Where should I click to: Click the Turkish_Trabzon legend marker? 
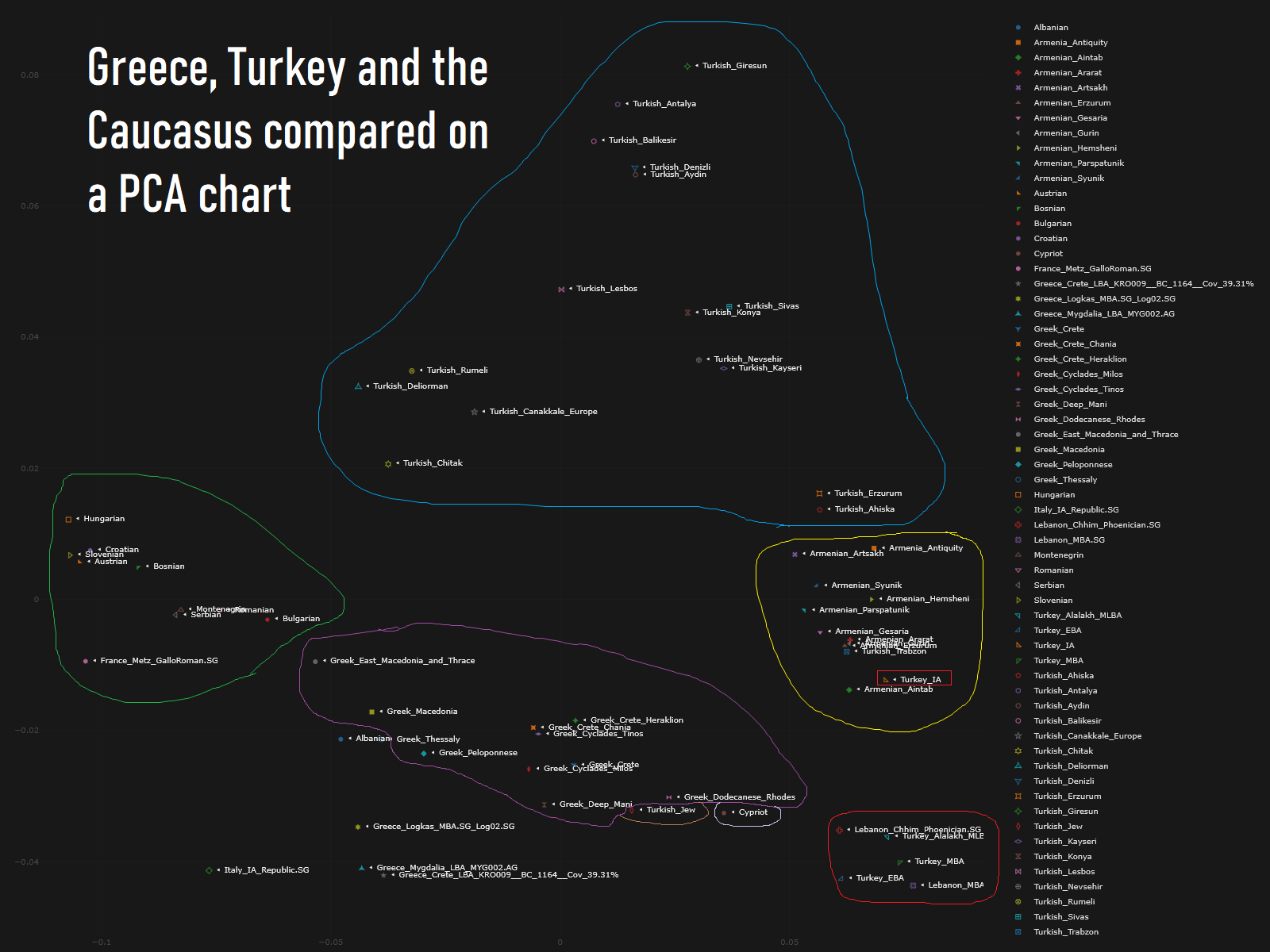(x=1018, y=932)
